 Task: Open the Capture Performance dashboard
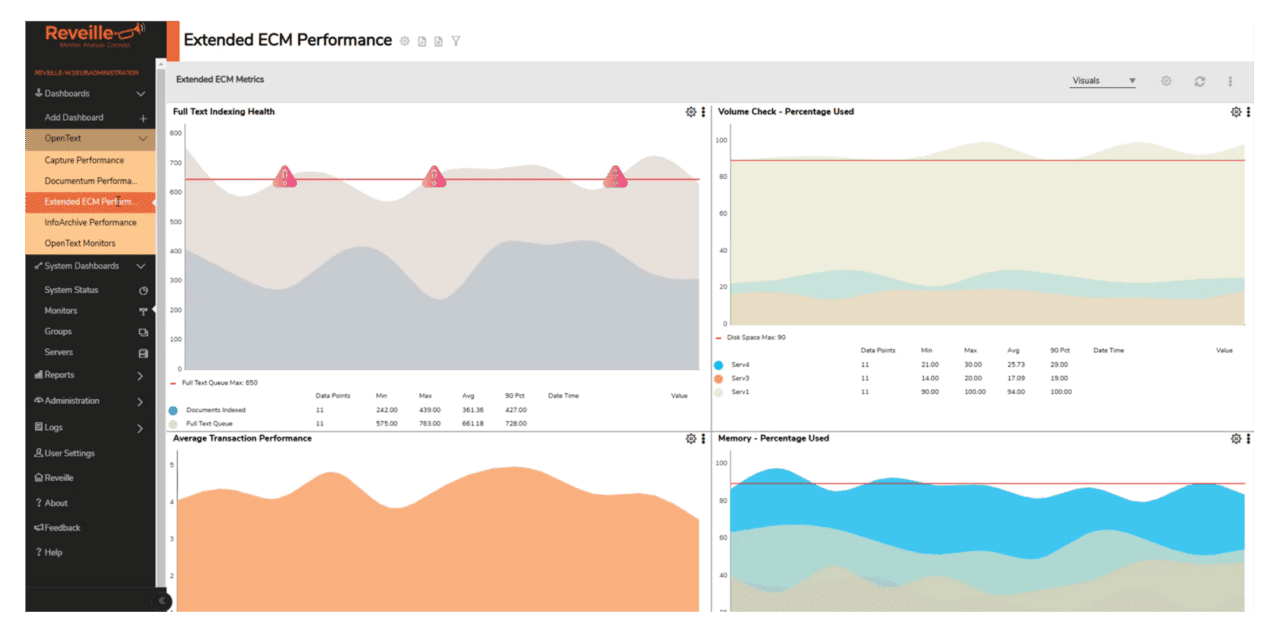pos(83,160)
